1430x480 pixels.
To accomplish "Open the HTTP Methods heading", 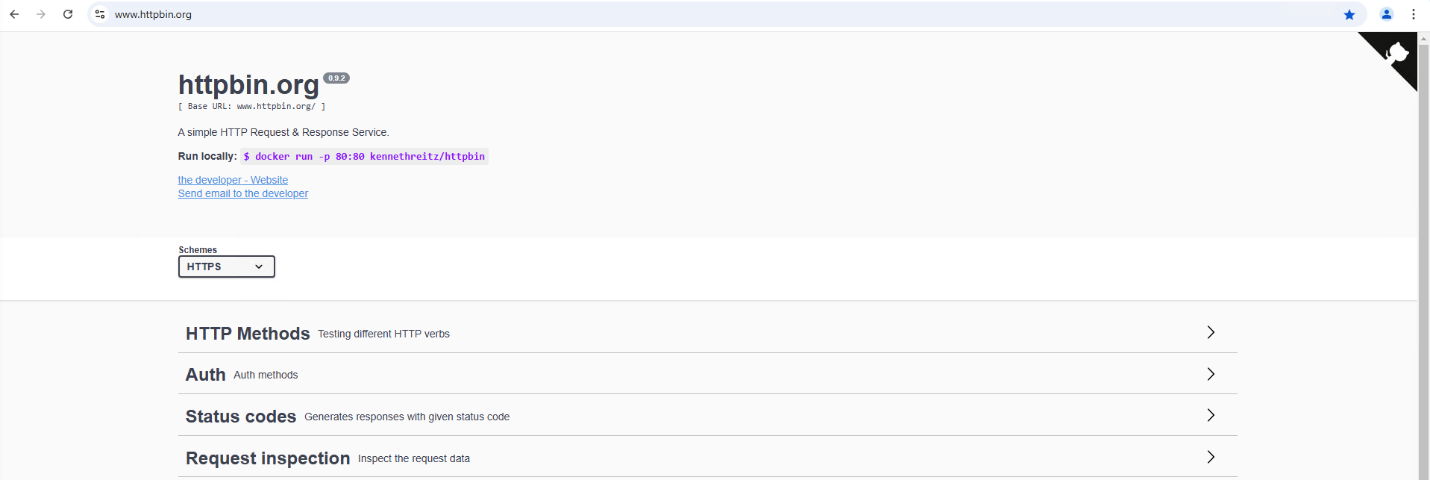I will [x=247, y=334].
